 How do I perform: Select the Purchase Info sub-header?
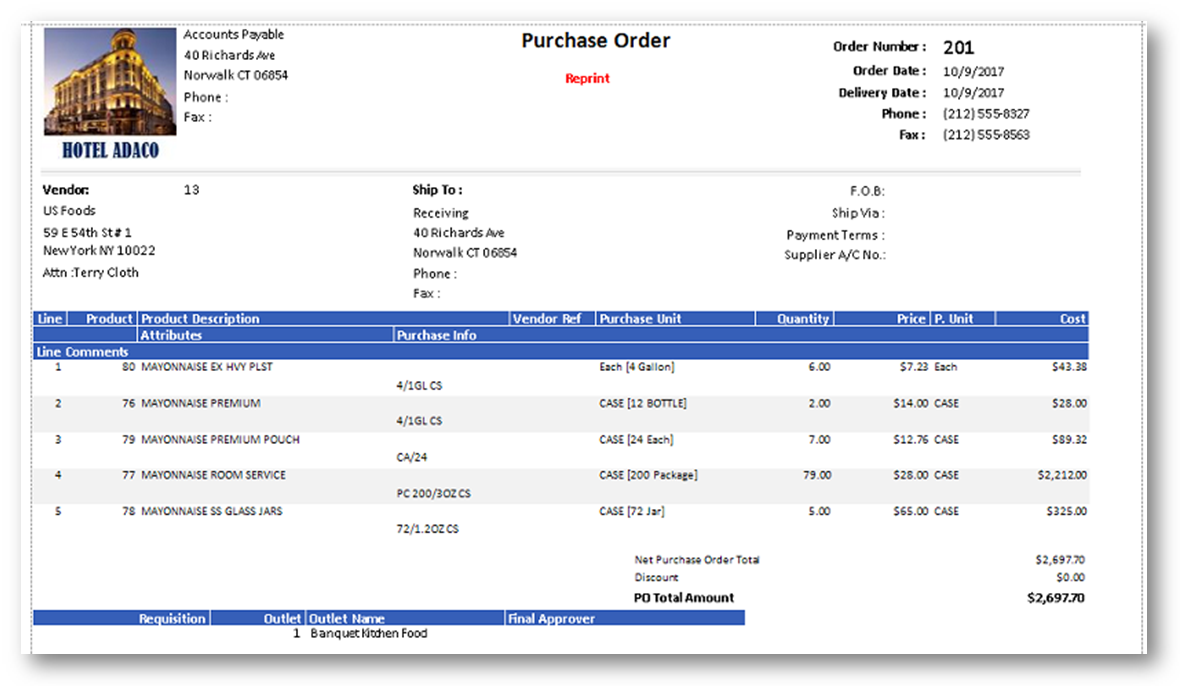point(437,336)
